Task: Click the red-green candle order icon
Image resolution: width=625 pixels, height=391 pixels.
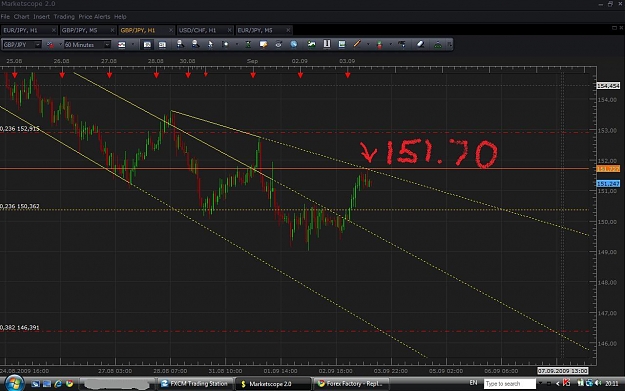Action: pyautogui.click(x=379, y=45)
